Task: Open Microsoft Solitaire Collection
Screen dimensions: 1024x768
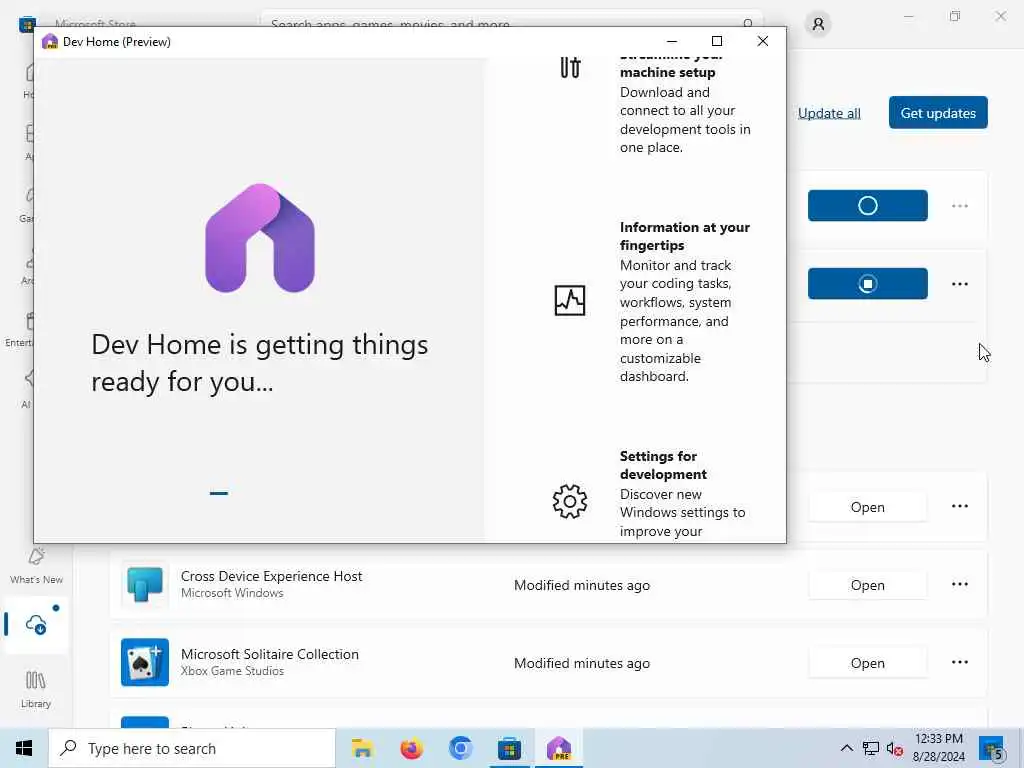Action: coord(867,663)
